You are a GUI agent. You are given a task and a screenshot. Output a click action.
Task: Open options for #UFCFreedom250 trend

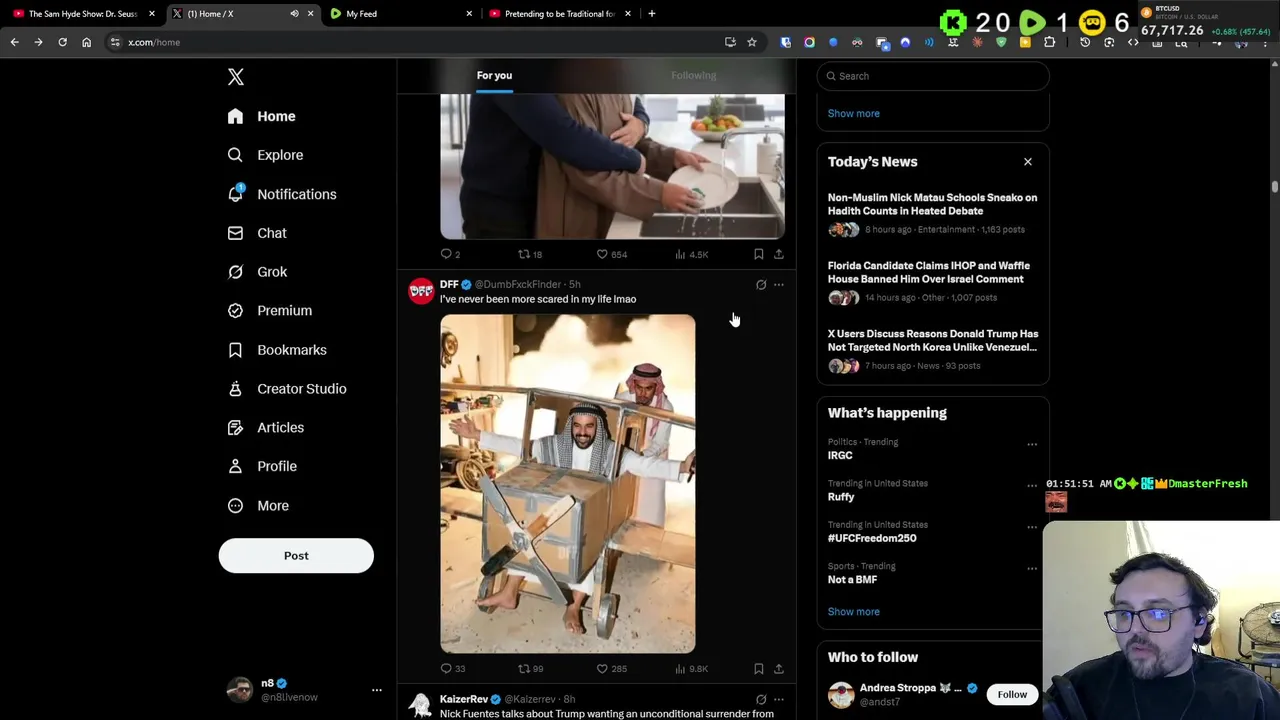click(x=1032, y=527)
